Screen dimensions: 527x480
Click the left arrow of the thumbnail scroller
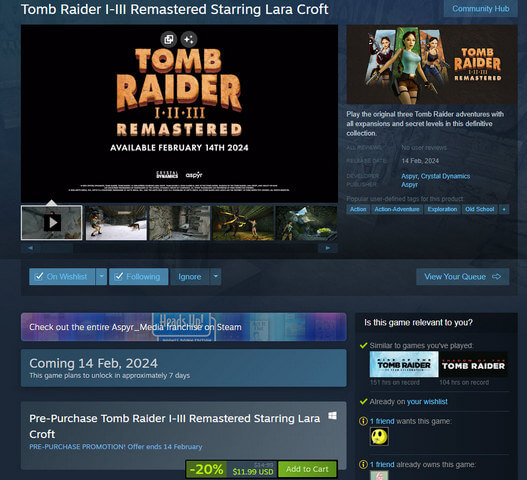[30, 248]
